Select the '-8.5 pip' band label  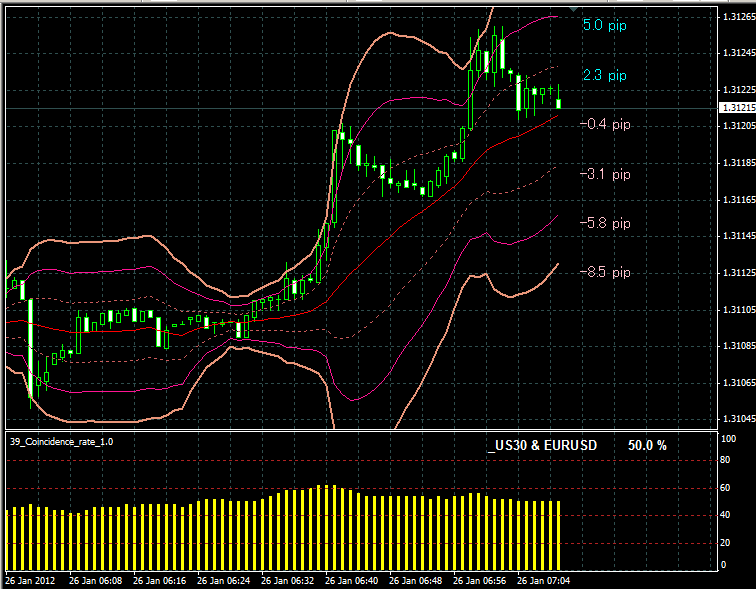(605, 272)
